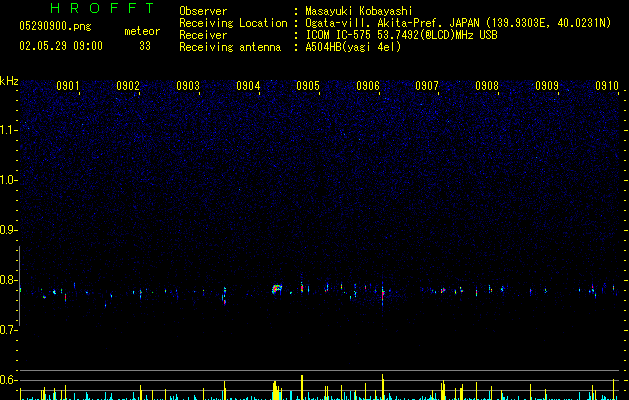Click the 1.0 kHz frequency label
Viewport: 629px width, 400px height.
(9, 180)
